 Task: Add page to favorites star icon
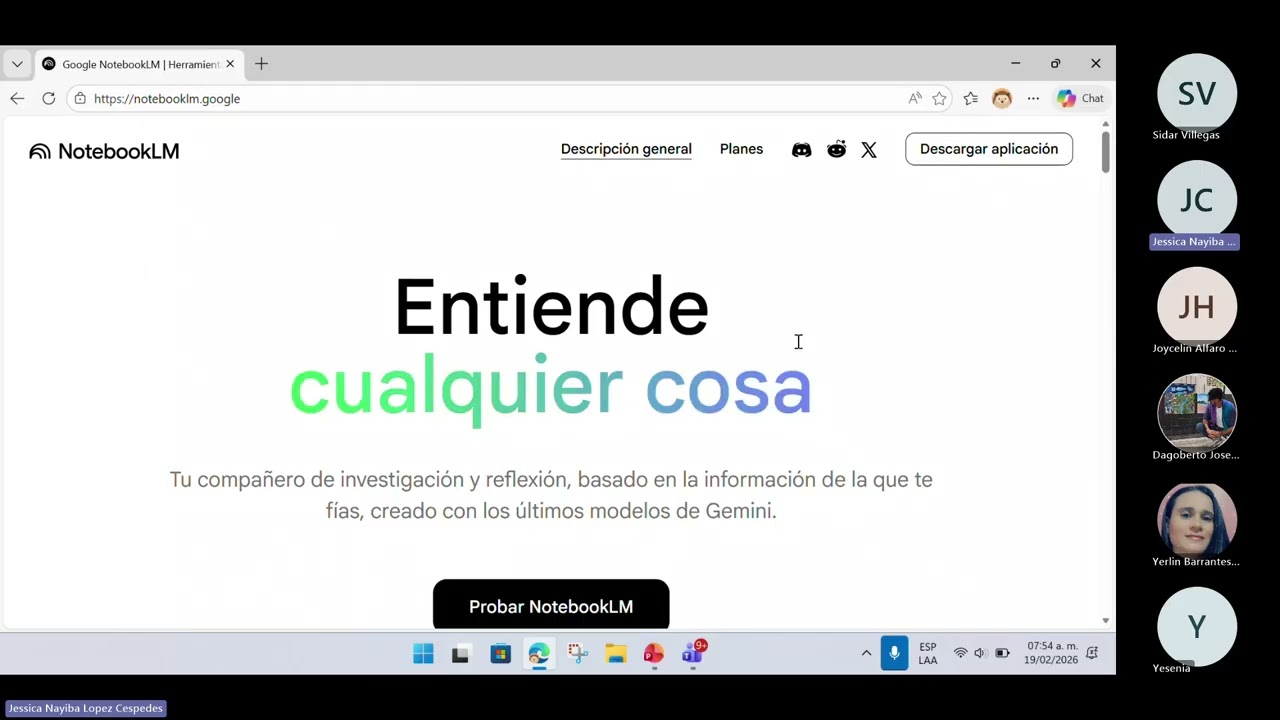[939, 98]
